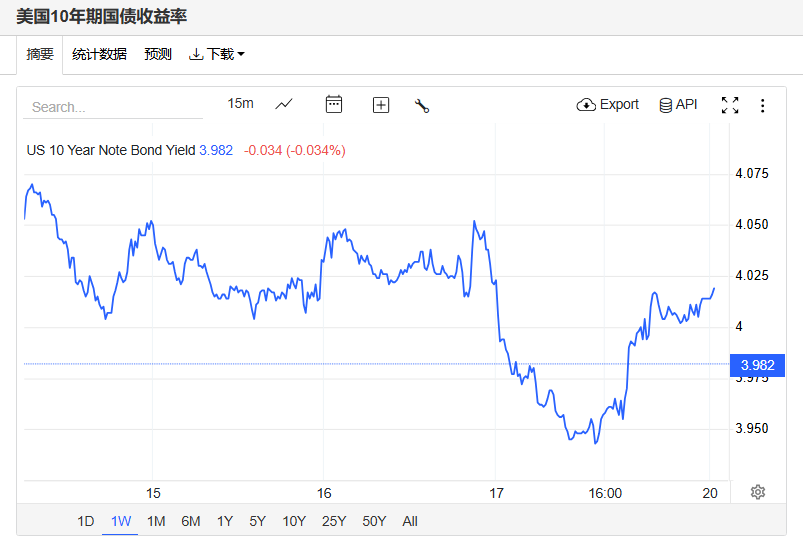Viewport: 803px width, 546px height.
Task: Click the 20 date axis label
Action: pos(710,493)
